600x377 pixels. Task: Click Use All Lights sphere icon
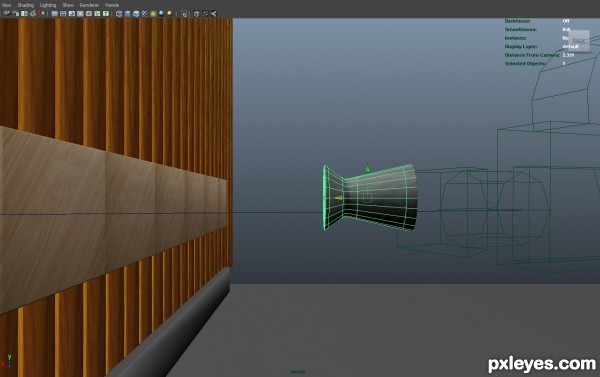[x=161, y=14]
